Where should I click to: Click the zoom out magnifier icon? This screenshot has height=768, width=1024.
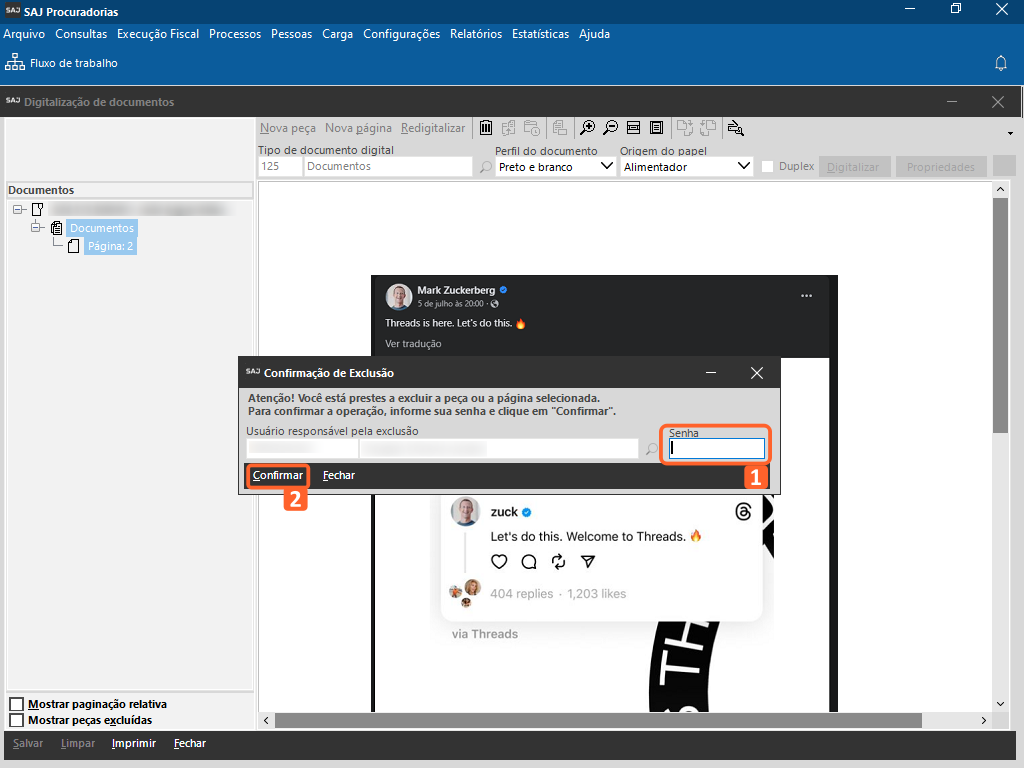610,128
